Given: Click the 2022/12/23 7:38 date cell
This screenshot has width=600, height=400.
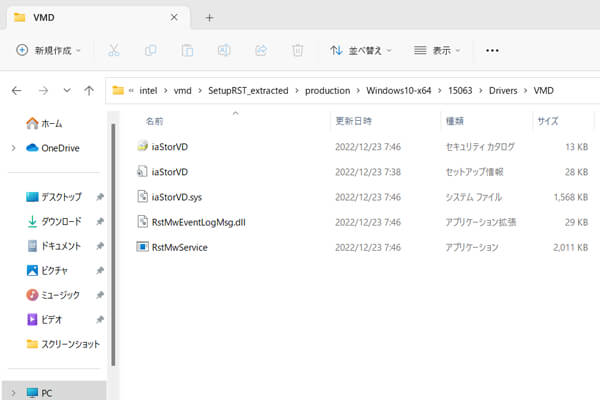Looking at the screenshot, I should click(x=368, y=172).
